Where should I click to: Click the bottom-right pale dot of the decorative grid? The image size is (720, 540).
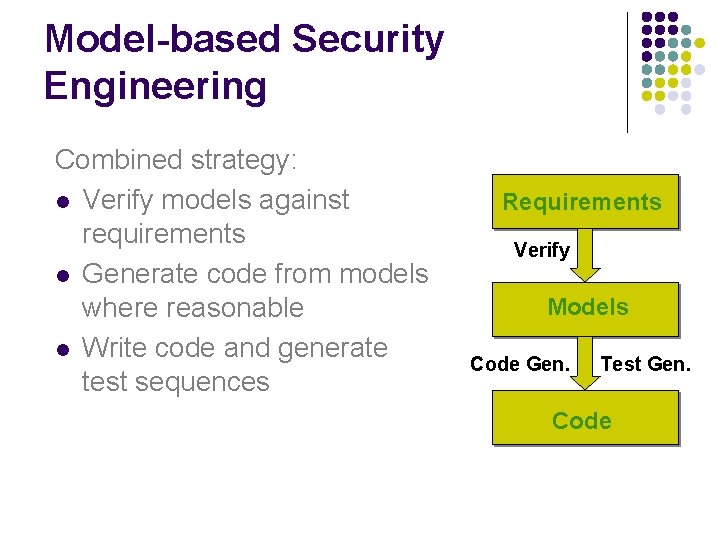click(x=686, y=110)
